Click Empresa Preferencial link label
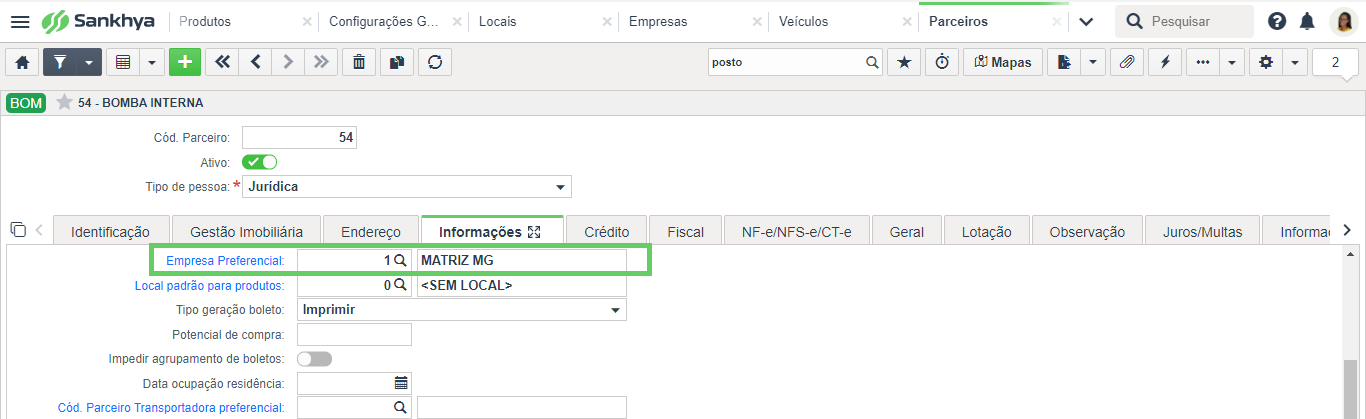 [225, 260]
